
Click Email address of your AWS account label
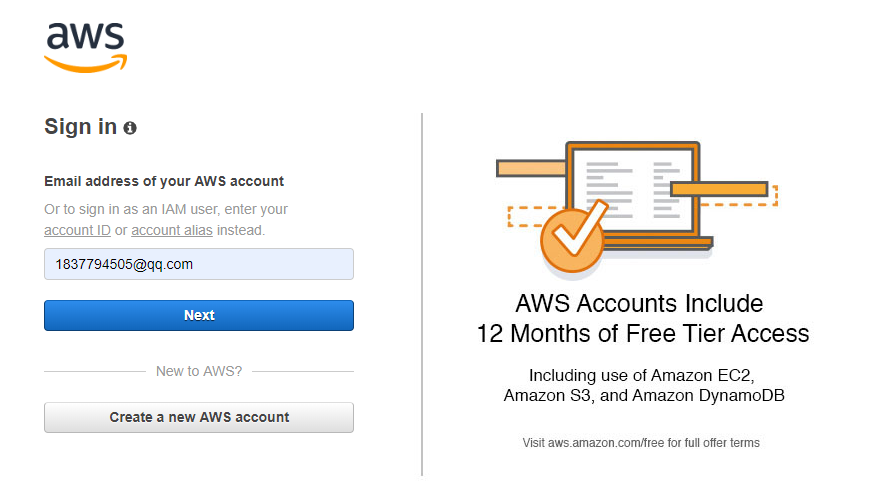click(x=164, y=181)
